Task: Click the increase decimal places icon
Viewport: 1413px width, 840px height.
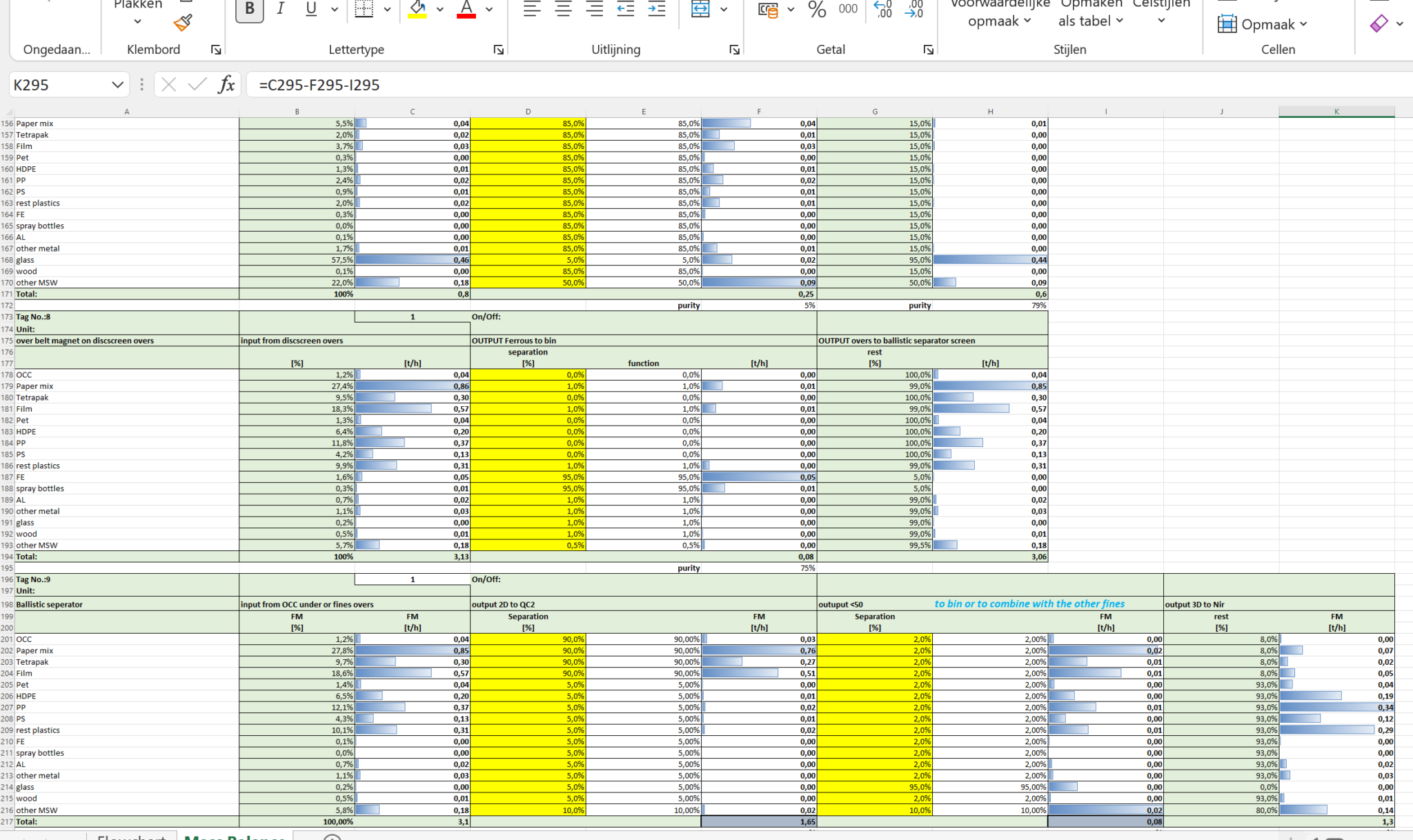Action: click(884, 9)
